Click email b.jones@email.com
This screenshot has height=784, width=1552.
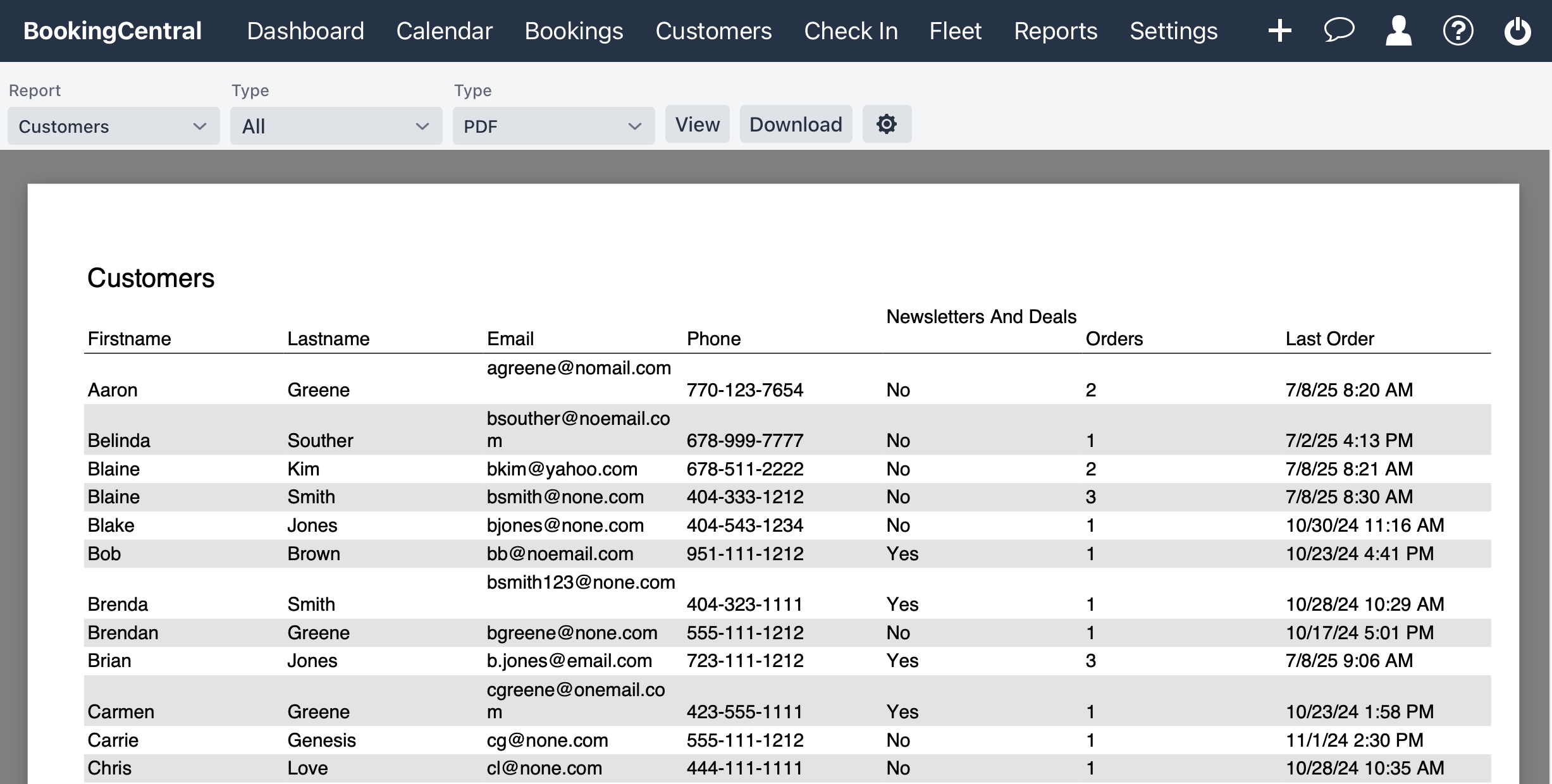(x=569, y=661)
